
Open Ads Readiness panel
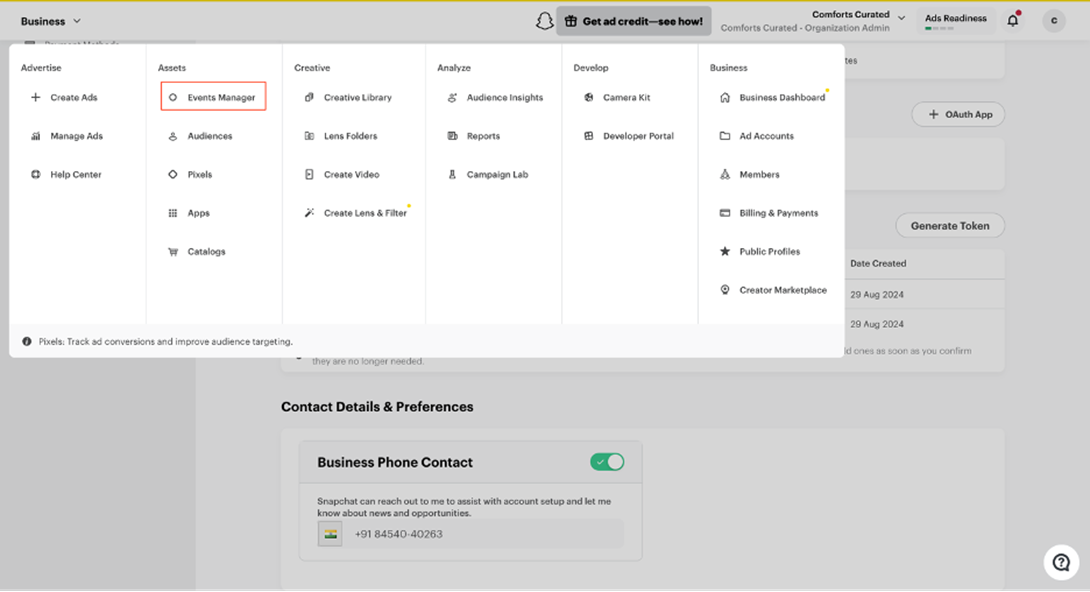coord(956,21)
